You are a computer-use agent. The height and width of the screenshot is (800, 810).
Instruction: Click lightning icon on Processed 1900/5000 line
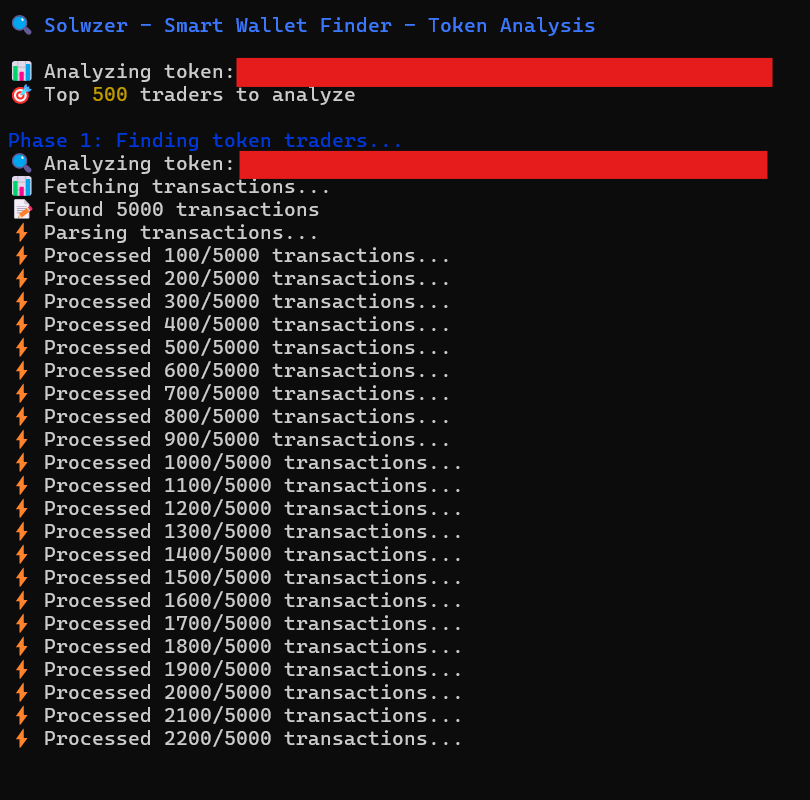[x=21, y=669]
